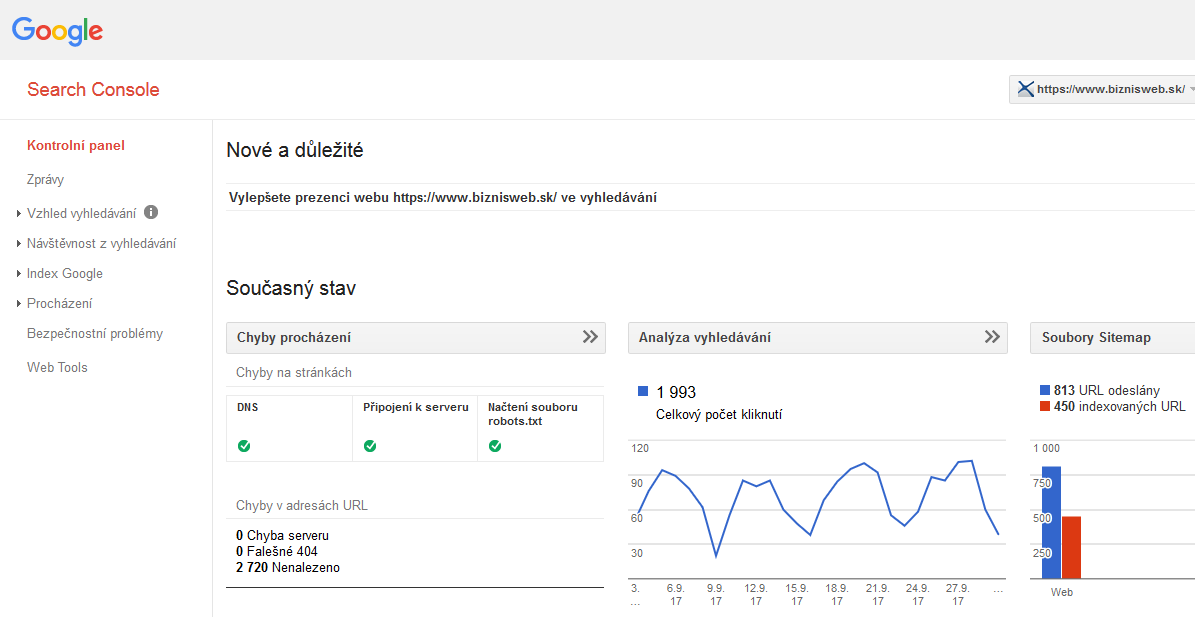1195x617 pixels.
Task: Click double-arrow icon in Analýza vyhledávání
Action: [x=992, y=337]
